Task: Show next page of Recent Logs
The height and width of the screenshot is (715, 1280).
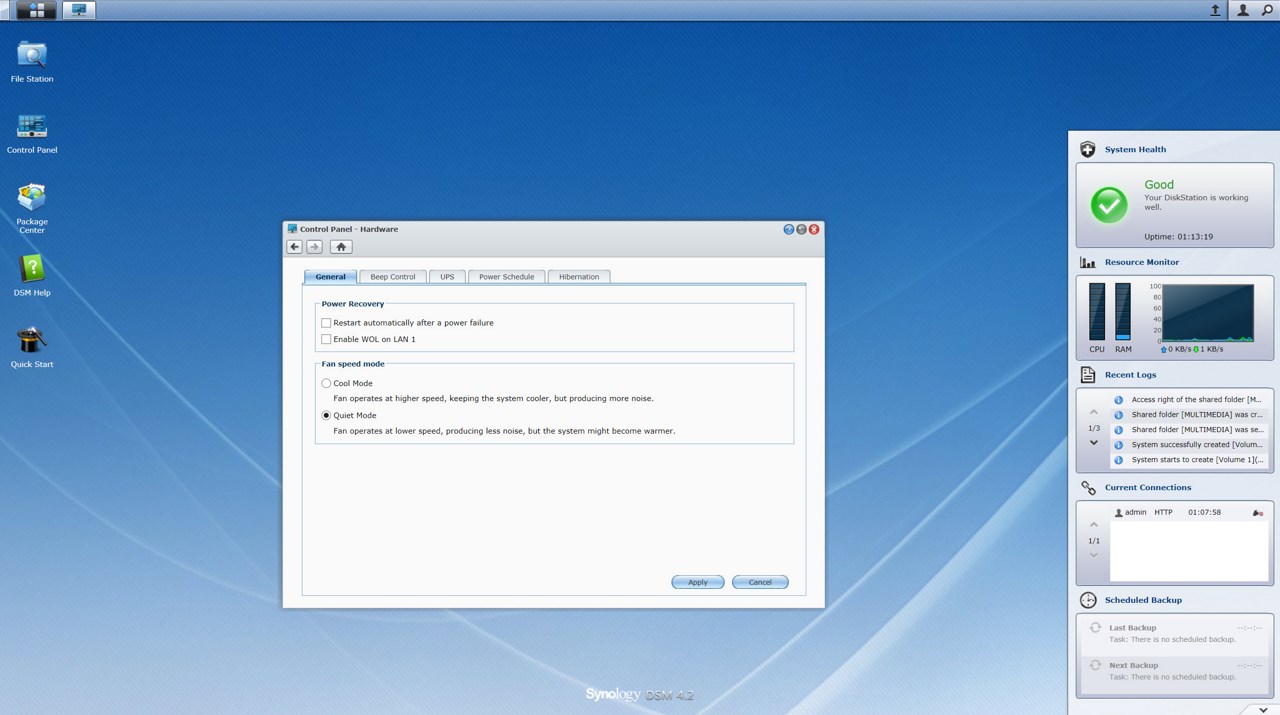Action: tap(1093, 443)
